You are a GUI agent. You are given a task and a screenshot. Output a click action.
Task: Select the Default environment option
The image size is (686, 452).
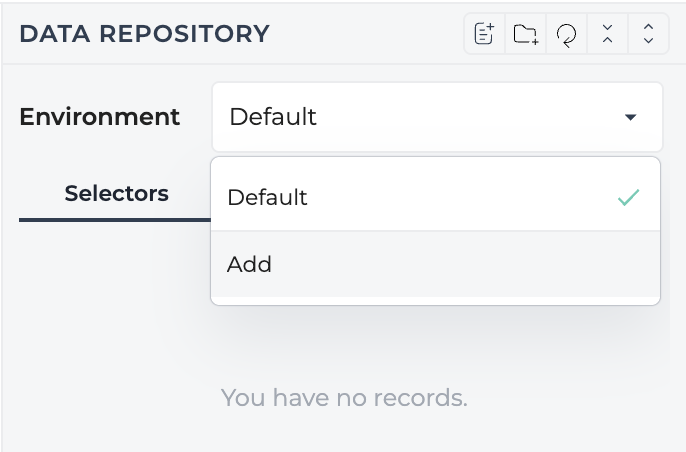pyautogui.click(x=435, y=197)
